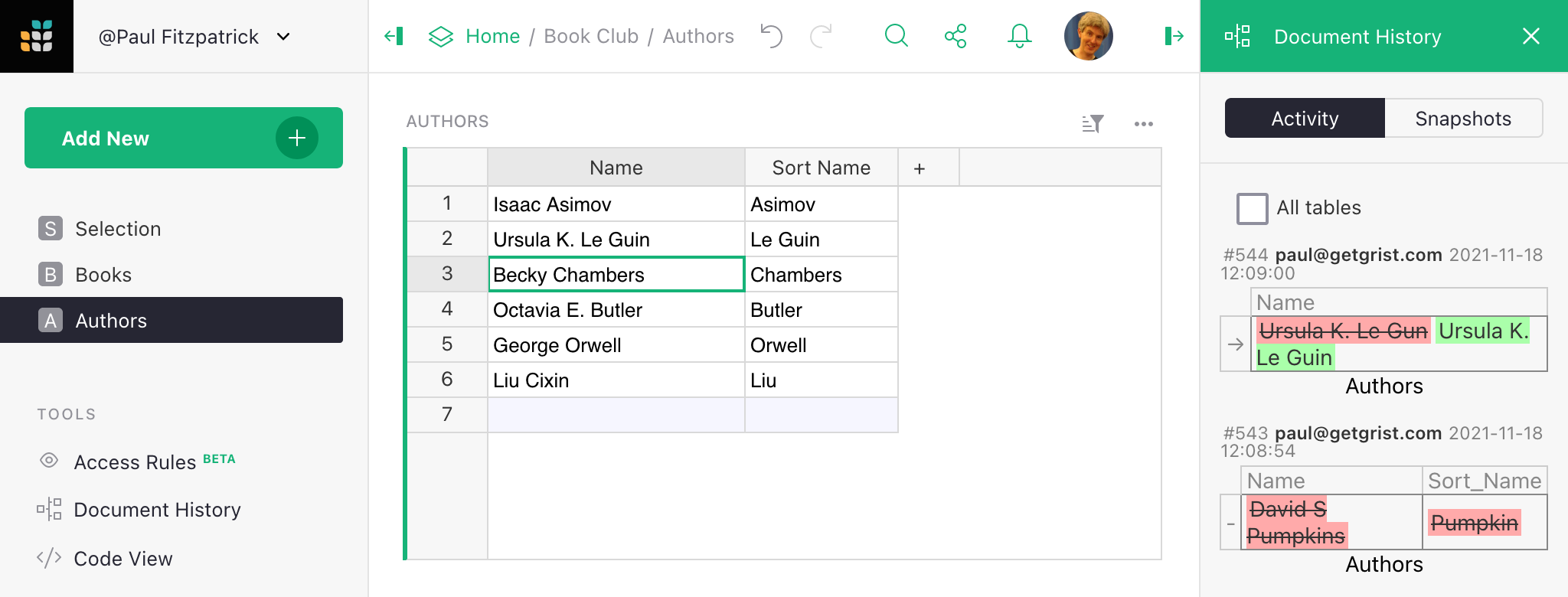Click the eye icon beside Access Rules
The image size is (1568, 597).
tap(49, 461)
